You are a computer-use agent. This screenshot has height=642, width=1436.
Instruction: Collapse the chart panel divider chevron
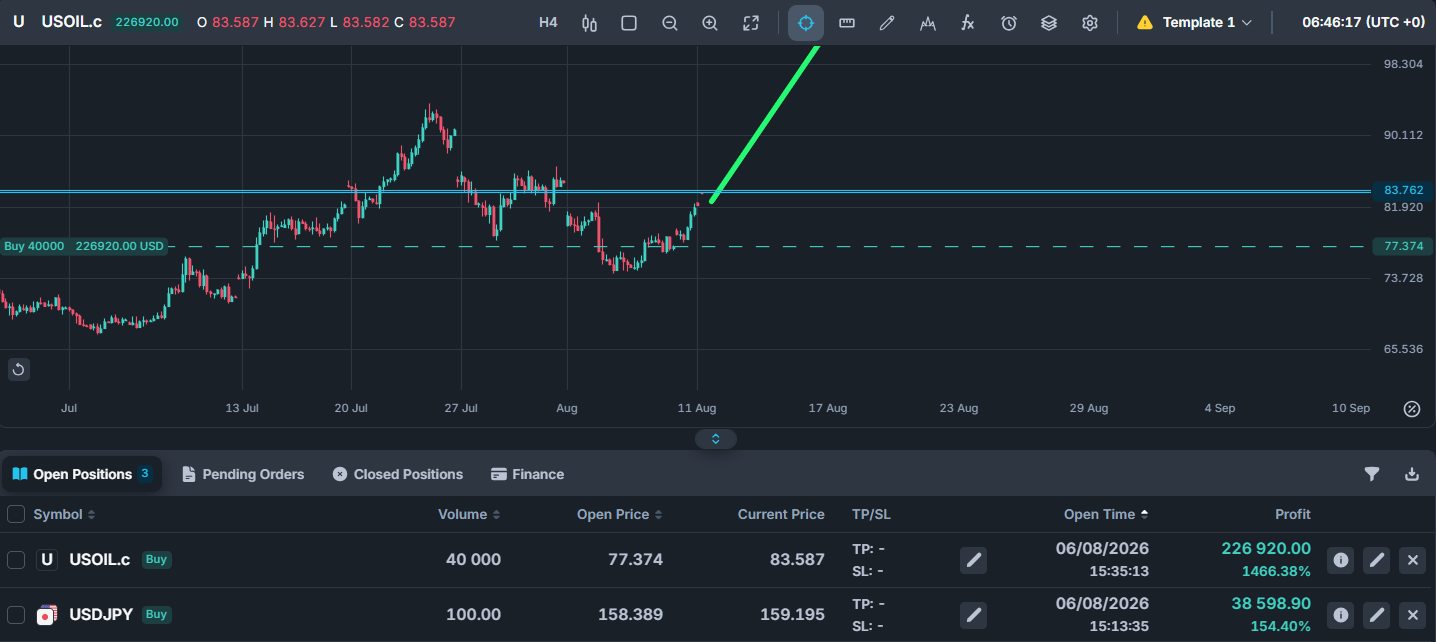pos(716,439)
